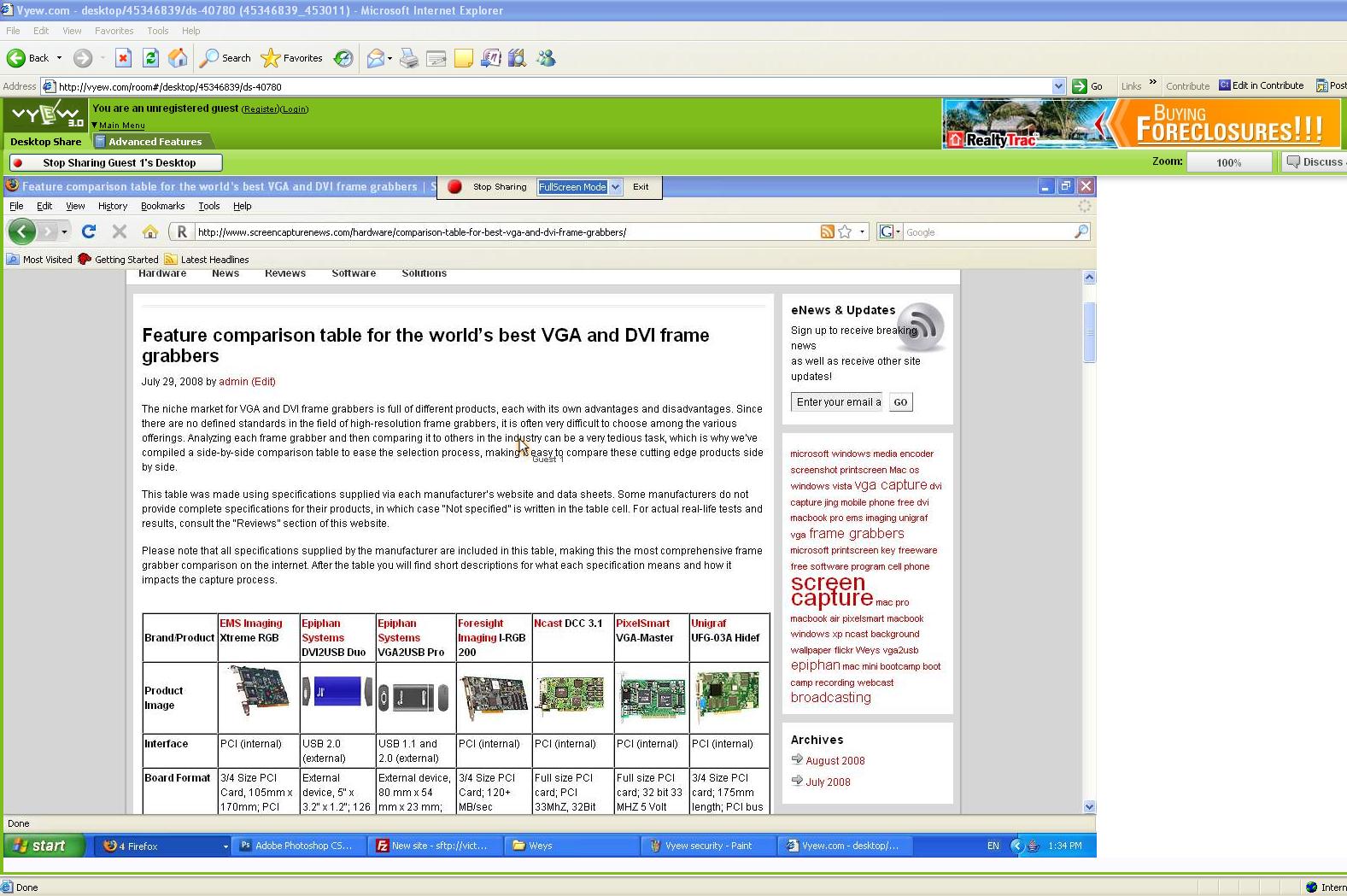Click the IE Messenger icon
The height and width of the screenshot is (896, 1347).
(546, 58)
